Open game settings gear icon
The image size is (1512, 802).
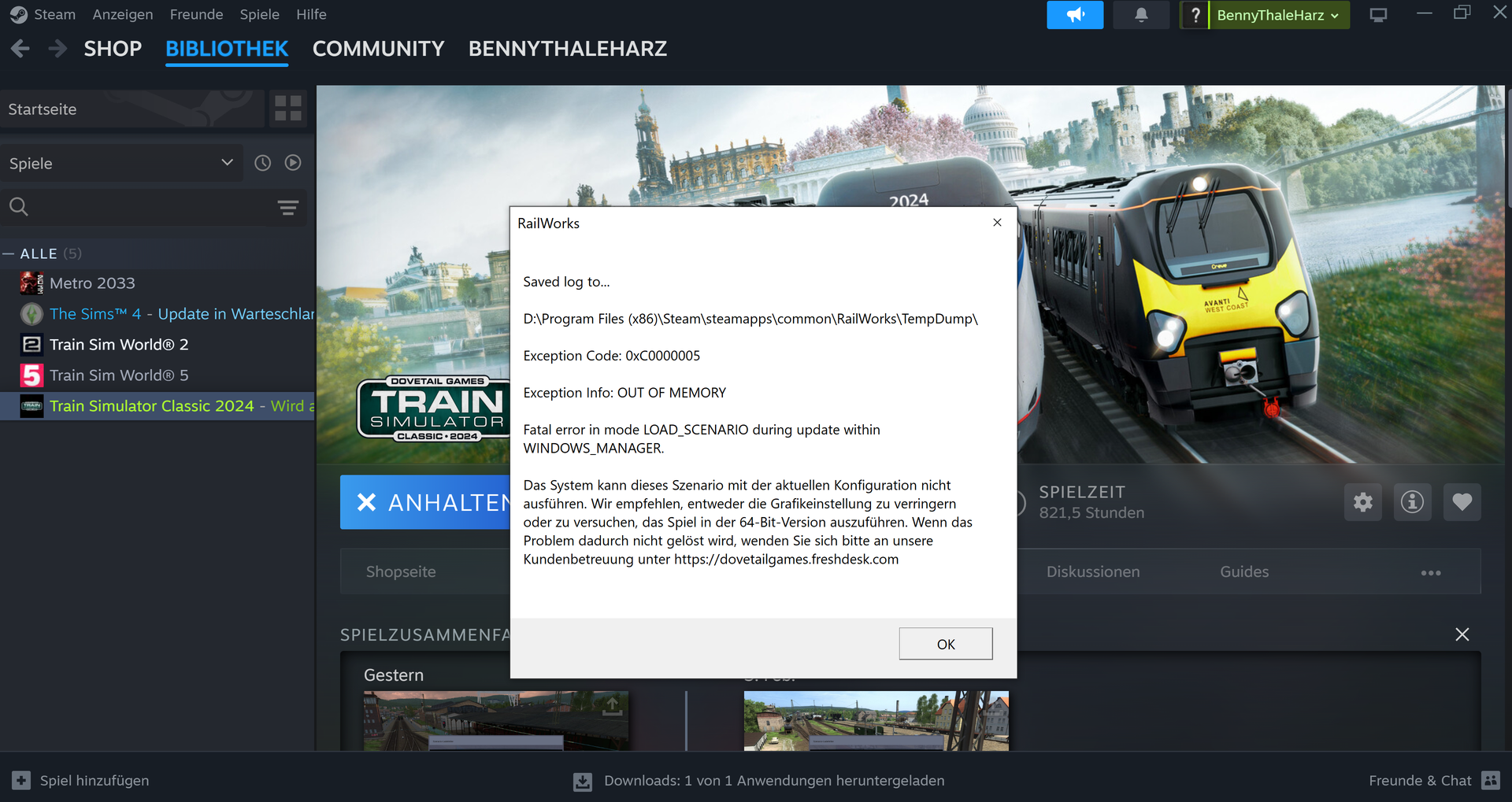(1363, 502)
